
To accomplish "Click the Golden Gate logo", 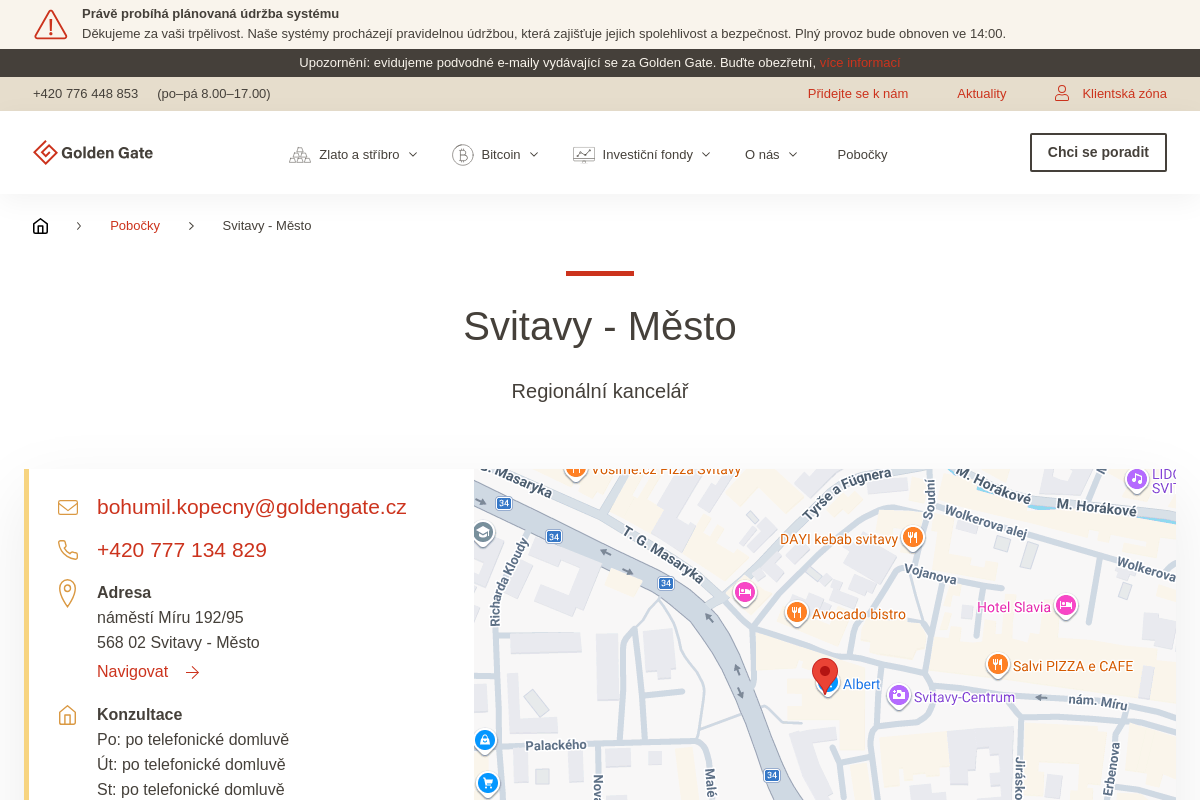I will pyautogui.click(x=93, y=153).
